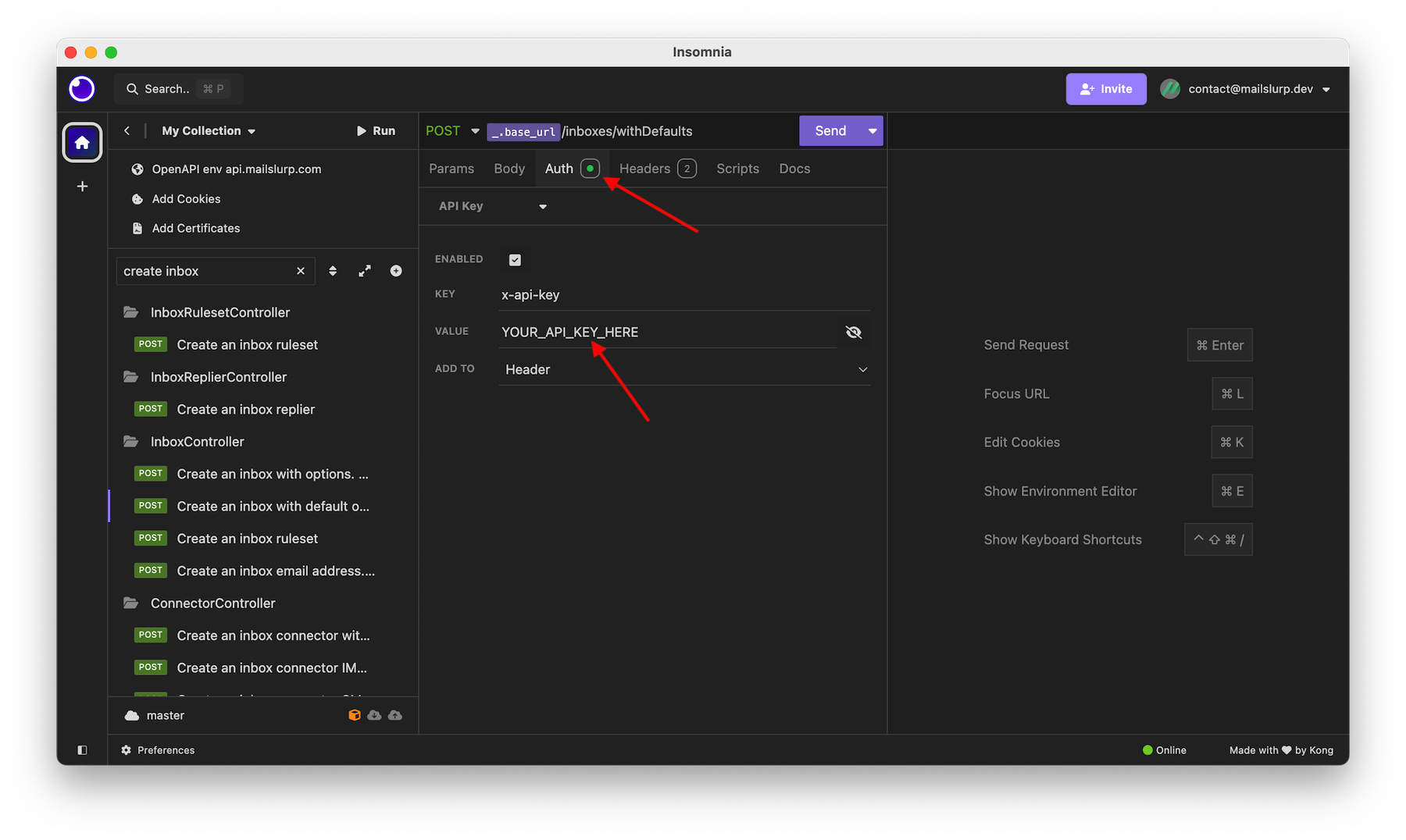Go back with the collection chevron
This screenshot has height=840, width=1406.
(127, 130)
